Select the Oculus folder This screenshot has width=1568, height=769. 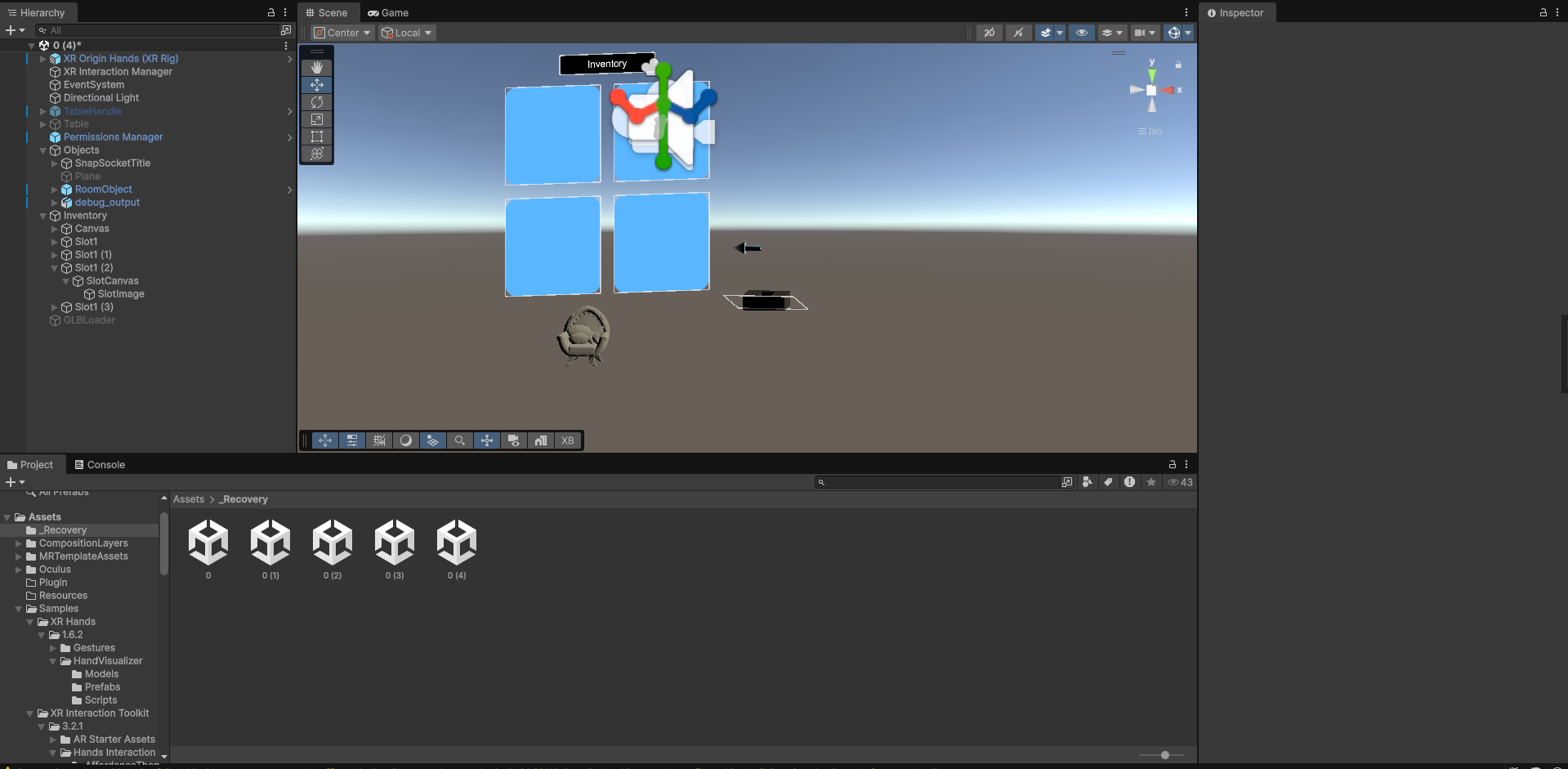click(x=55, y=570)
